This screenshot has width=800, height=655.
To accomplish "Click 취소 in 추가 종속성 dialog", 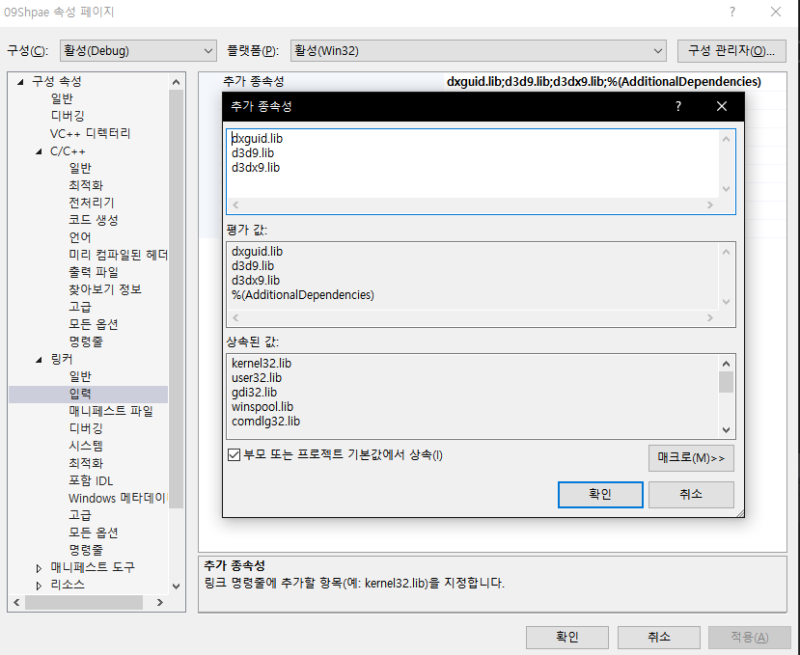I will click(x=691, y=494).
